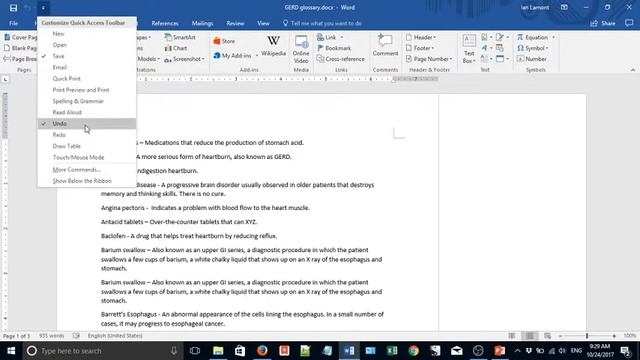Switch to the Review tab
This screenshot has height=360, width=640.
click(235, 23)
